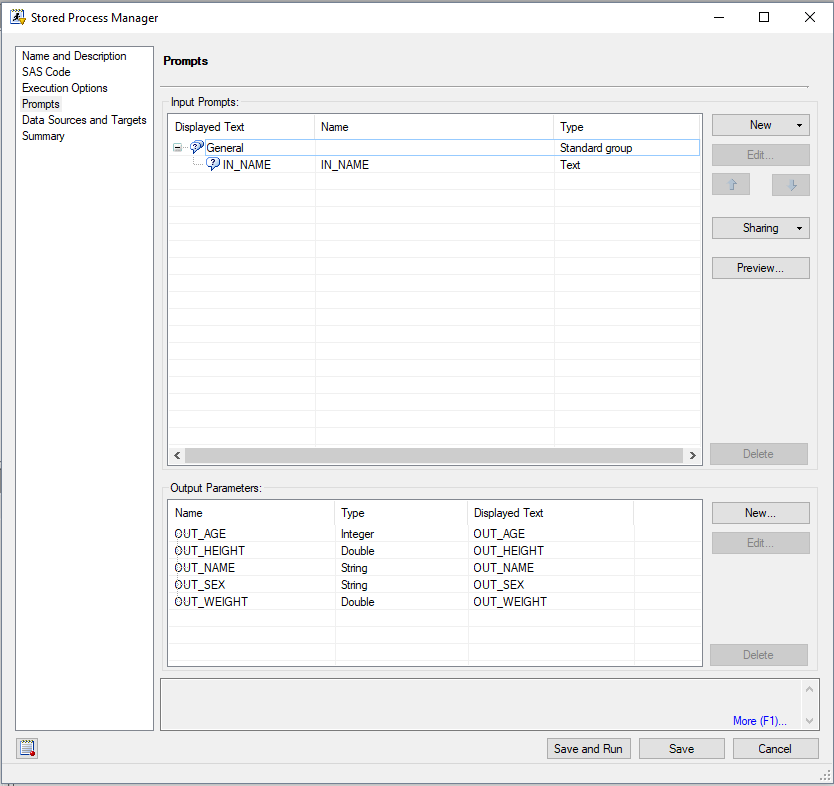Switch to the SAS Code page
Image resolution: width=834 pixels, height=786 pixels.
(45, 71)
